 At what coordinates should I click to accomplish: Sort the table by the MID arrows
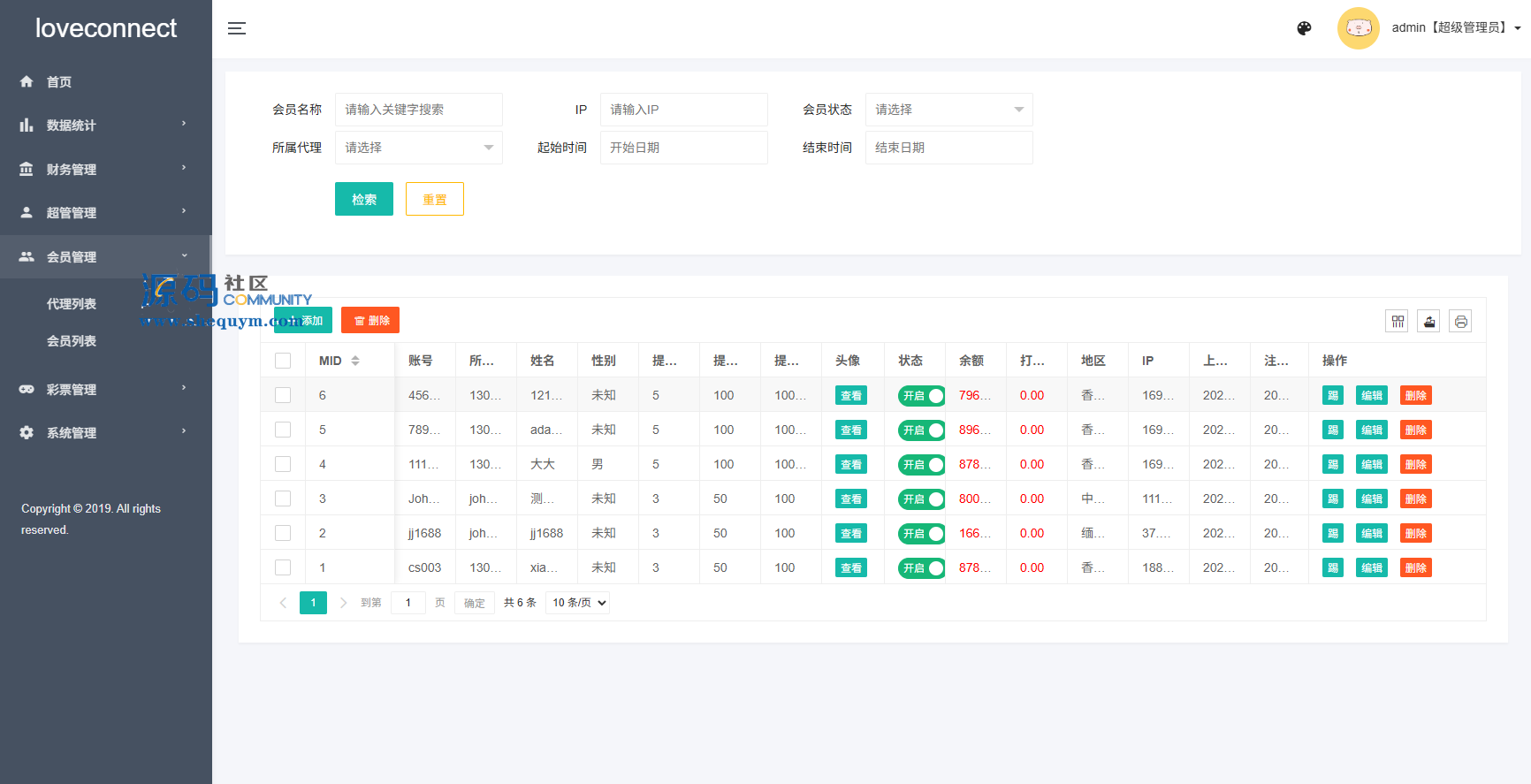tap(355, 361)
